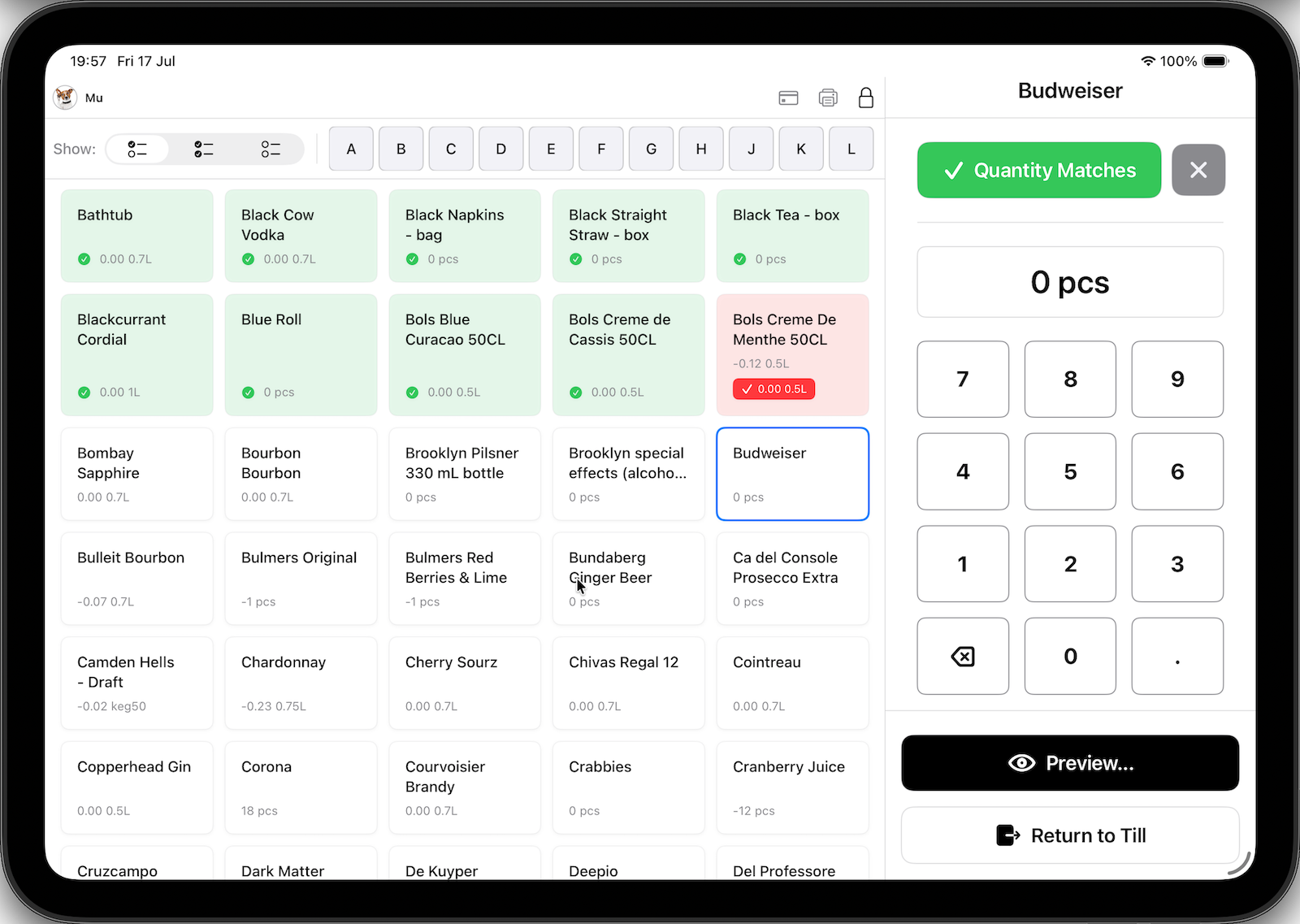Select the Corona card
The image size is (1300, 924).
tap(301, 788)
